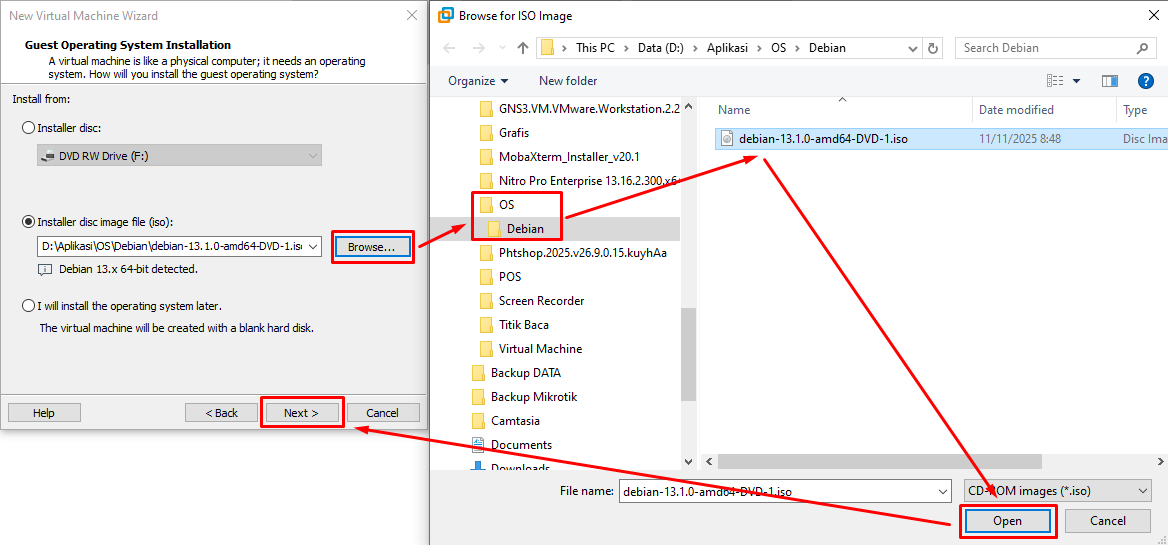Click the search magnifier icon

(1142, 48)
